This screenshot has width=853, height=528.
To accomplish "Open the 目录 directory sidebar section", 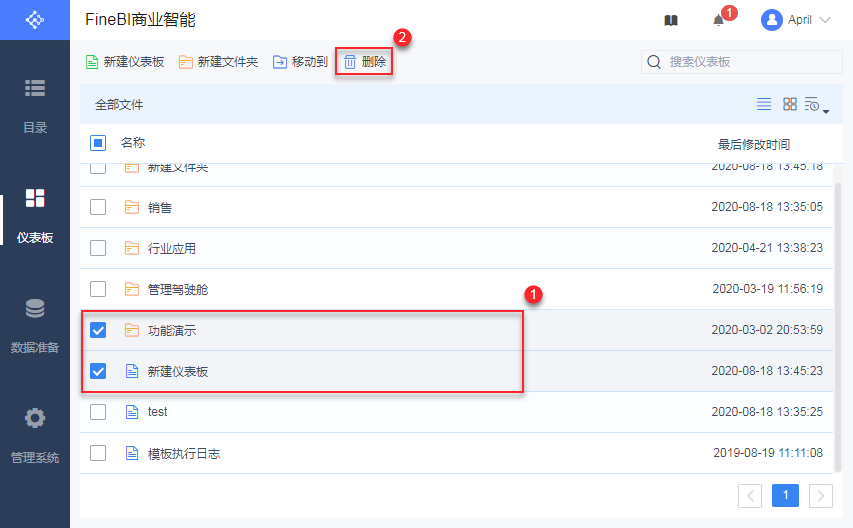I will [x=35, y=107].
